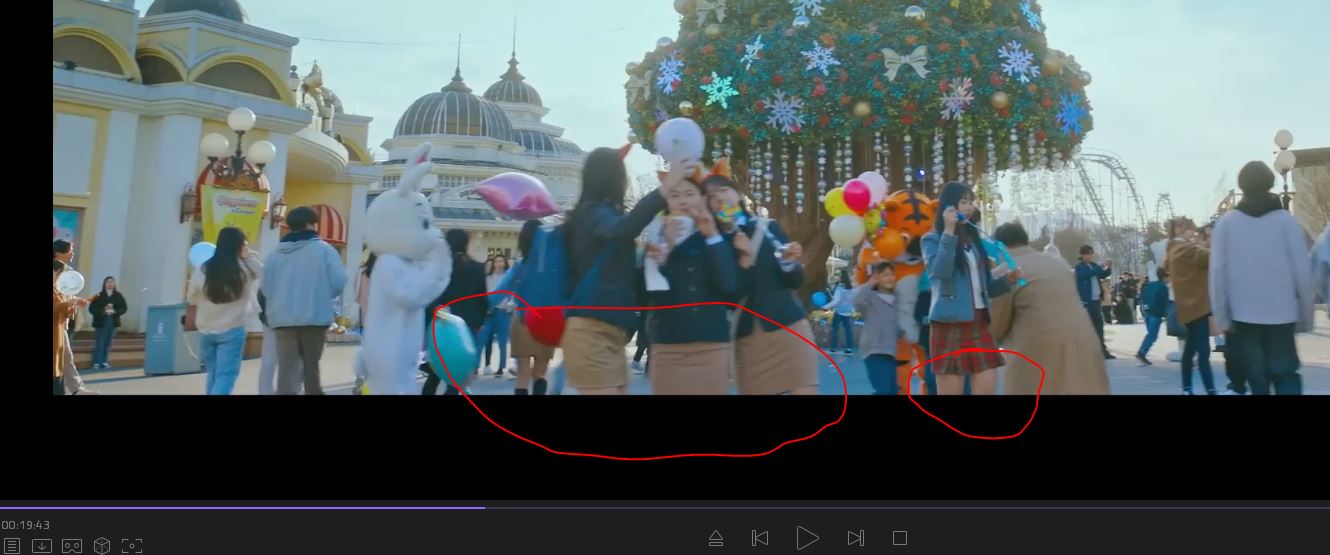The width and height of the screenshot is (1330, 555).
Task: Skip to the previous track
Action: pos(760,538)
